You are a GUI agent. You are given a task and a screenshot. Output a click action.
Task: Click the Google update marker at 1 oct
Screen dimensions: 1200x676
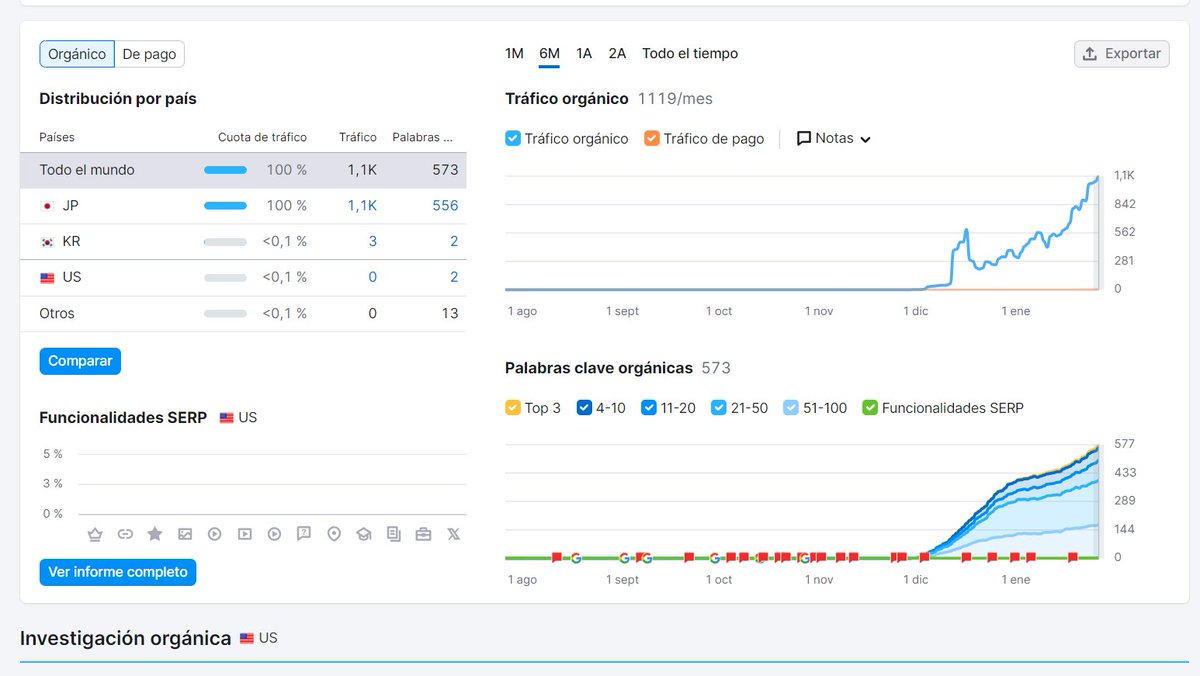[x=714, y=558]
